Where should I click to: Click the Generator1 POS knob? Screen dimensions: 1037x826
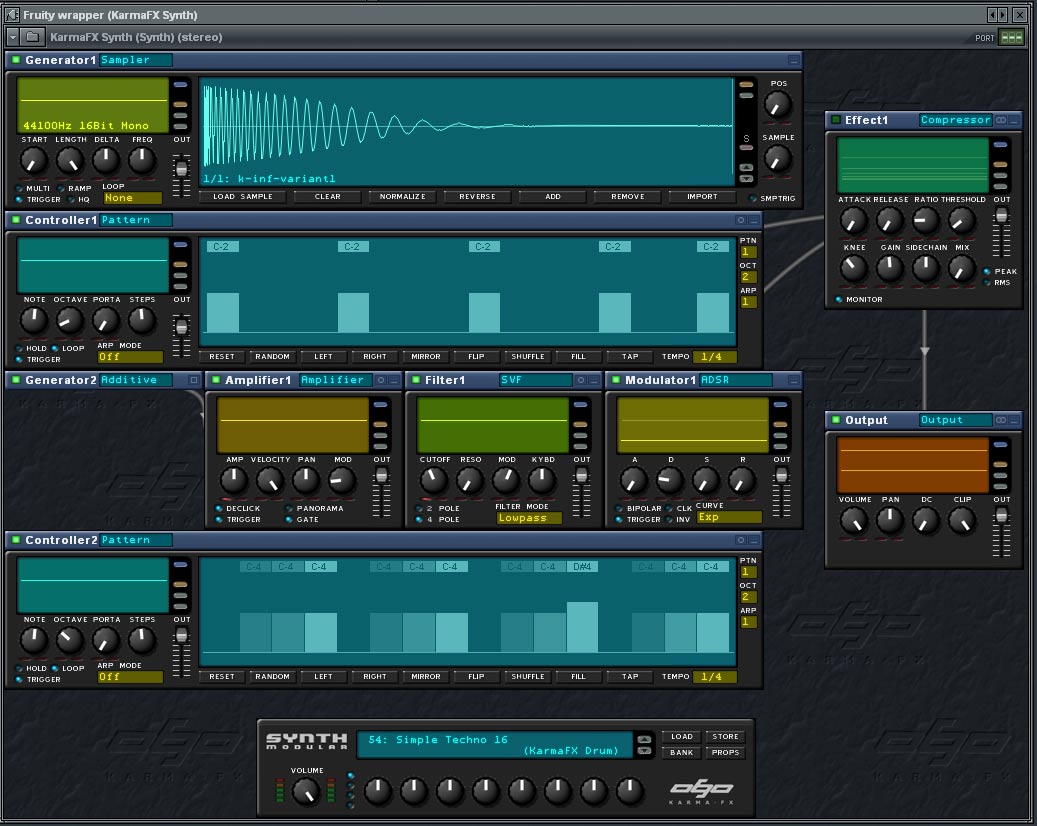[778, 104]
